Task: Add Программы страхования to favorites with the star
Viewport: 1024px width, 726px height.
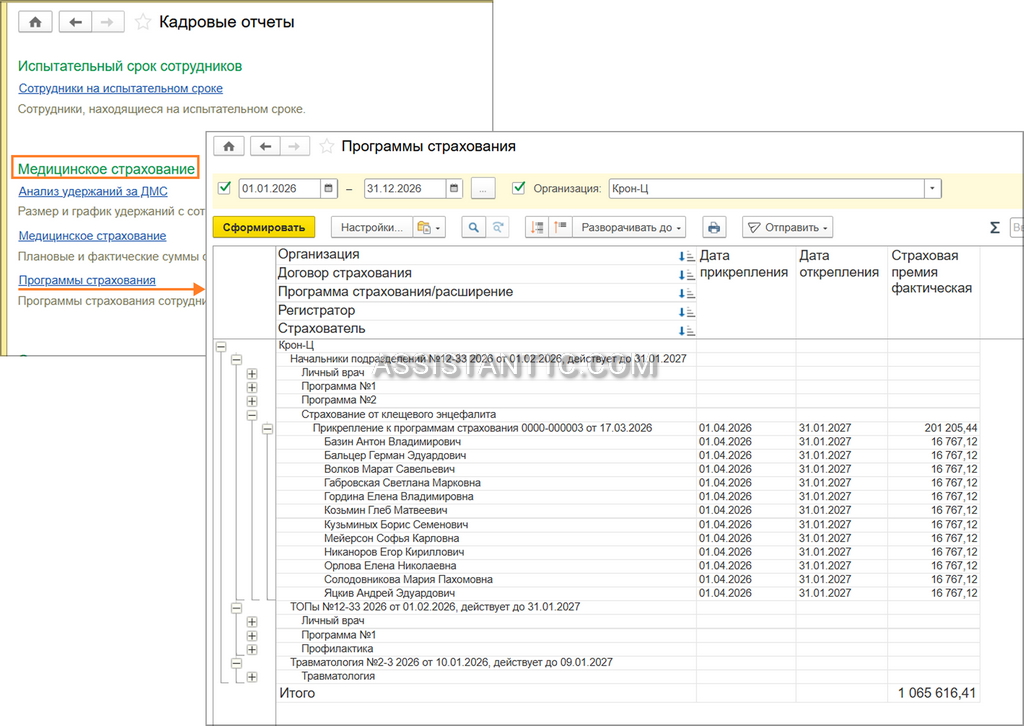Action: tap(327, 146)
